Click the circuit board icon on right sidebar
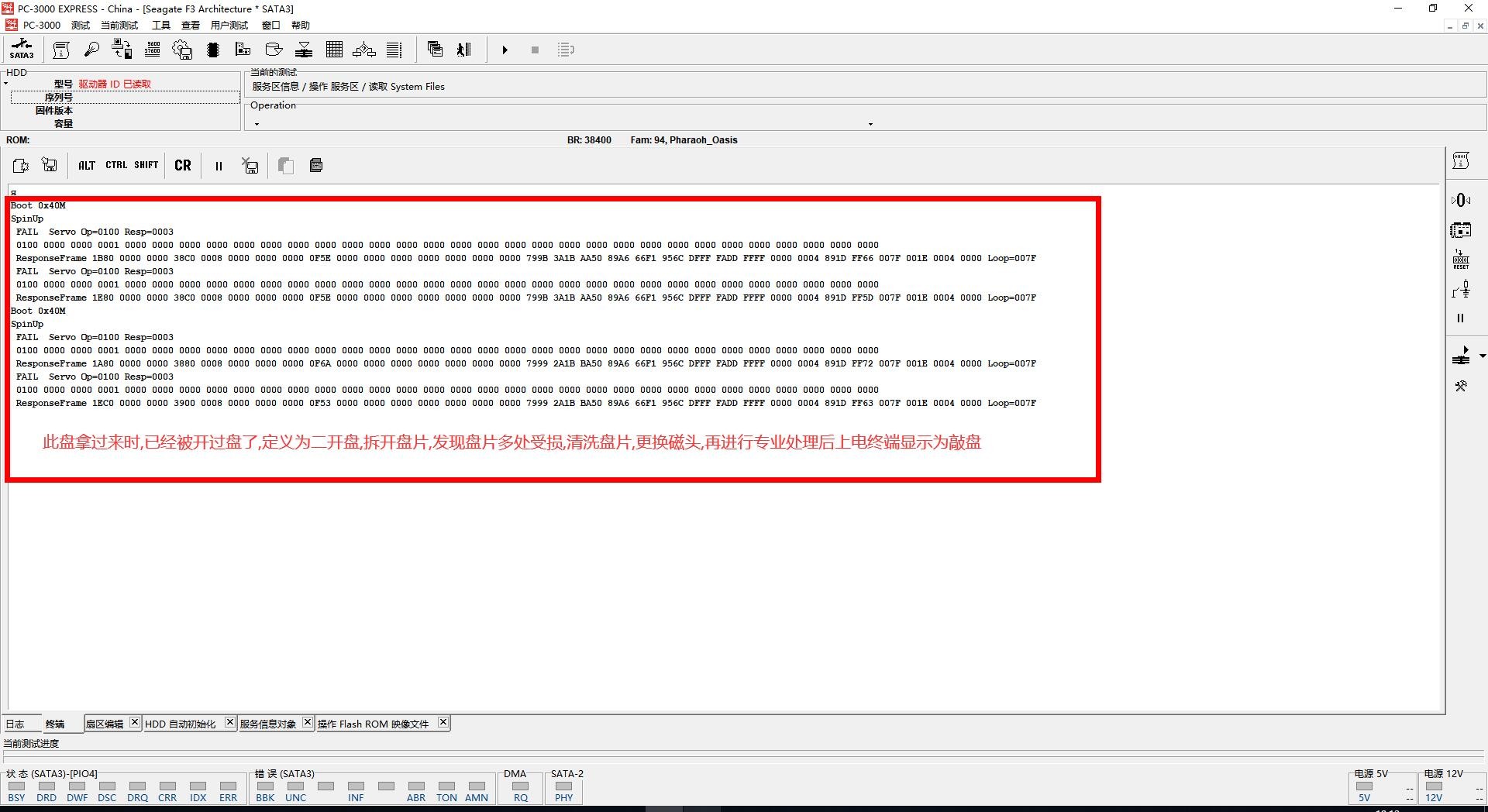The image size is (1488, 812). 1461,230
